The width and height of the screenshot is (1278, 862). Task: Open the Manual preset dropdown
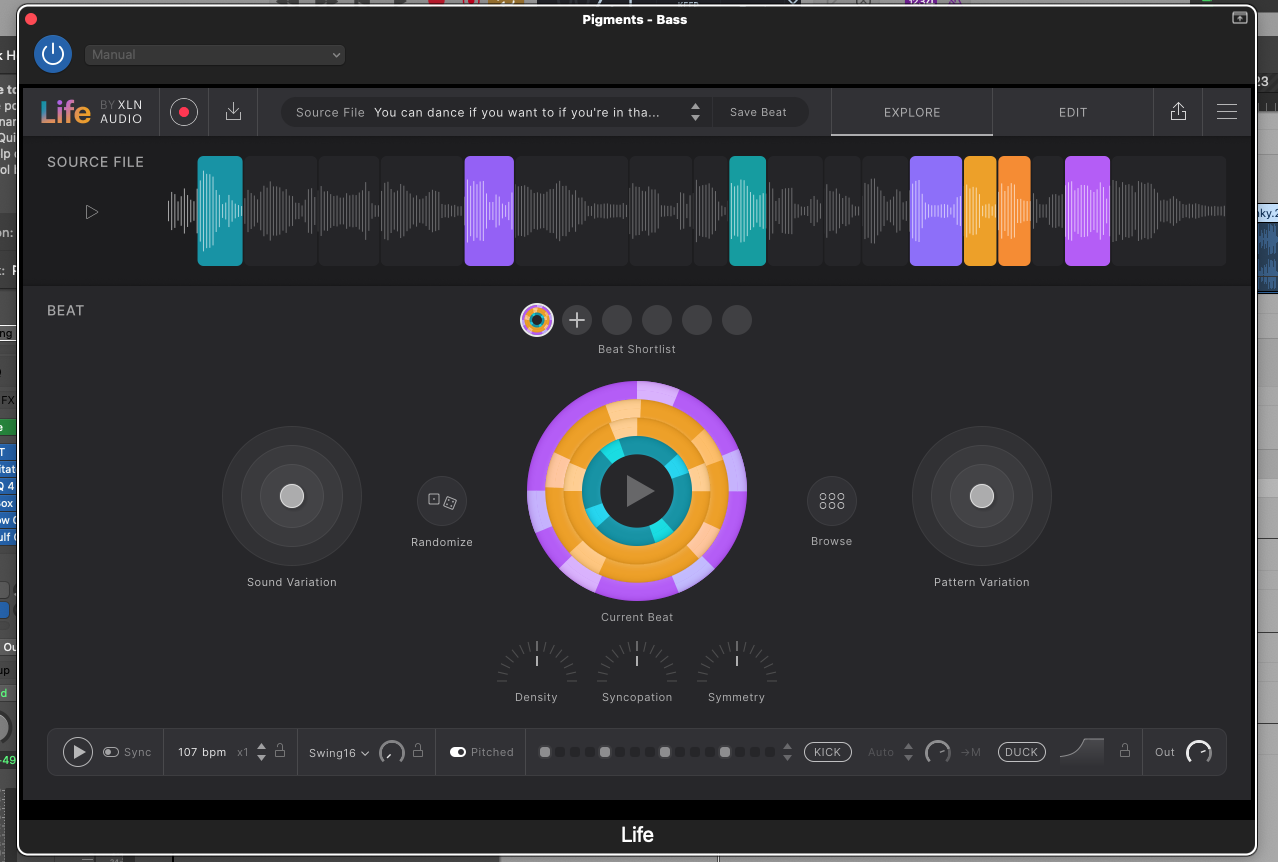point(215,55)
